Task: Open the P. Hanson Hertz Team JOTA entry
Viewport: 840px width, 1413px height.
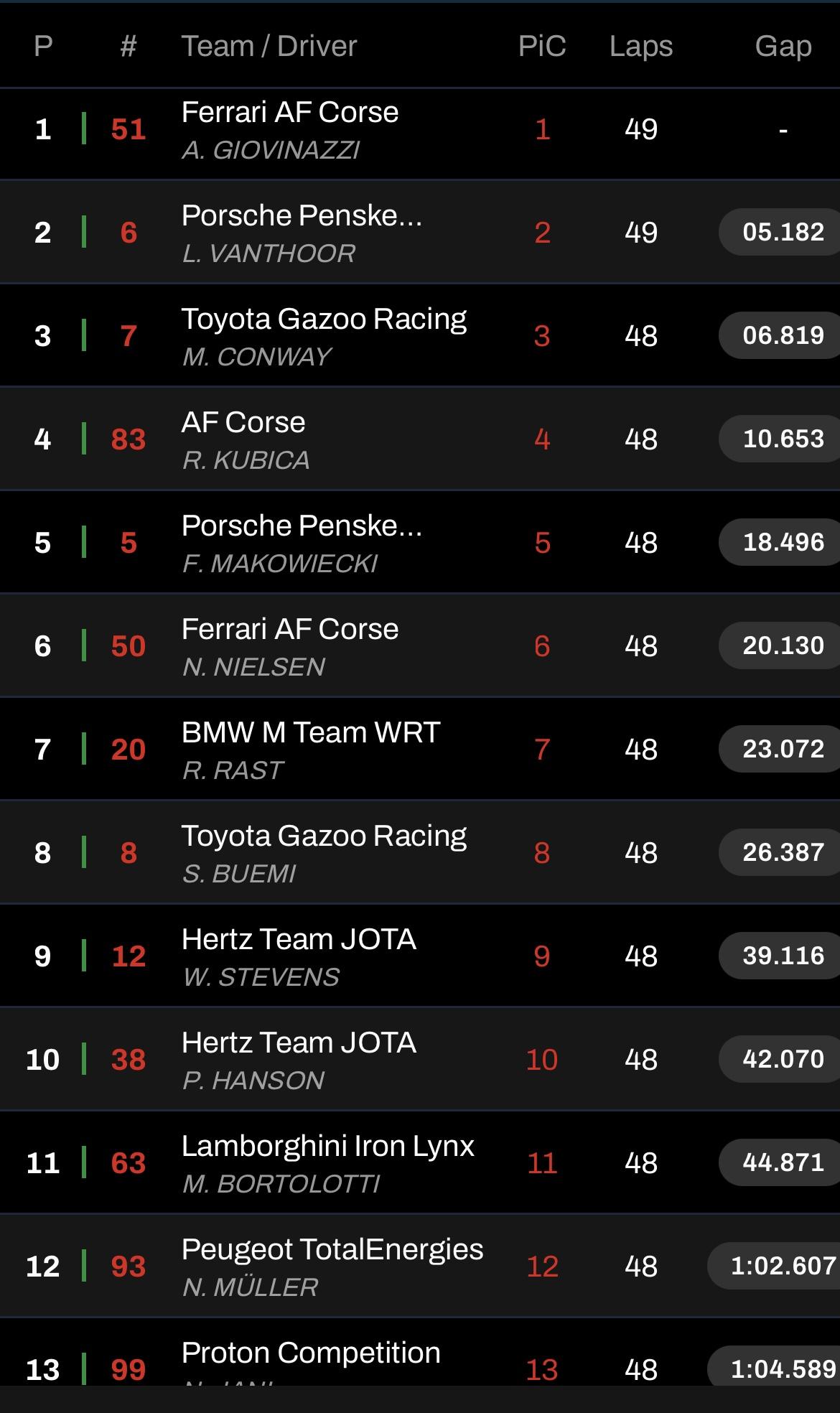Action: 420,1060
